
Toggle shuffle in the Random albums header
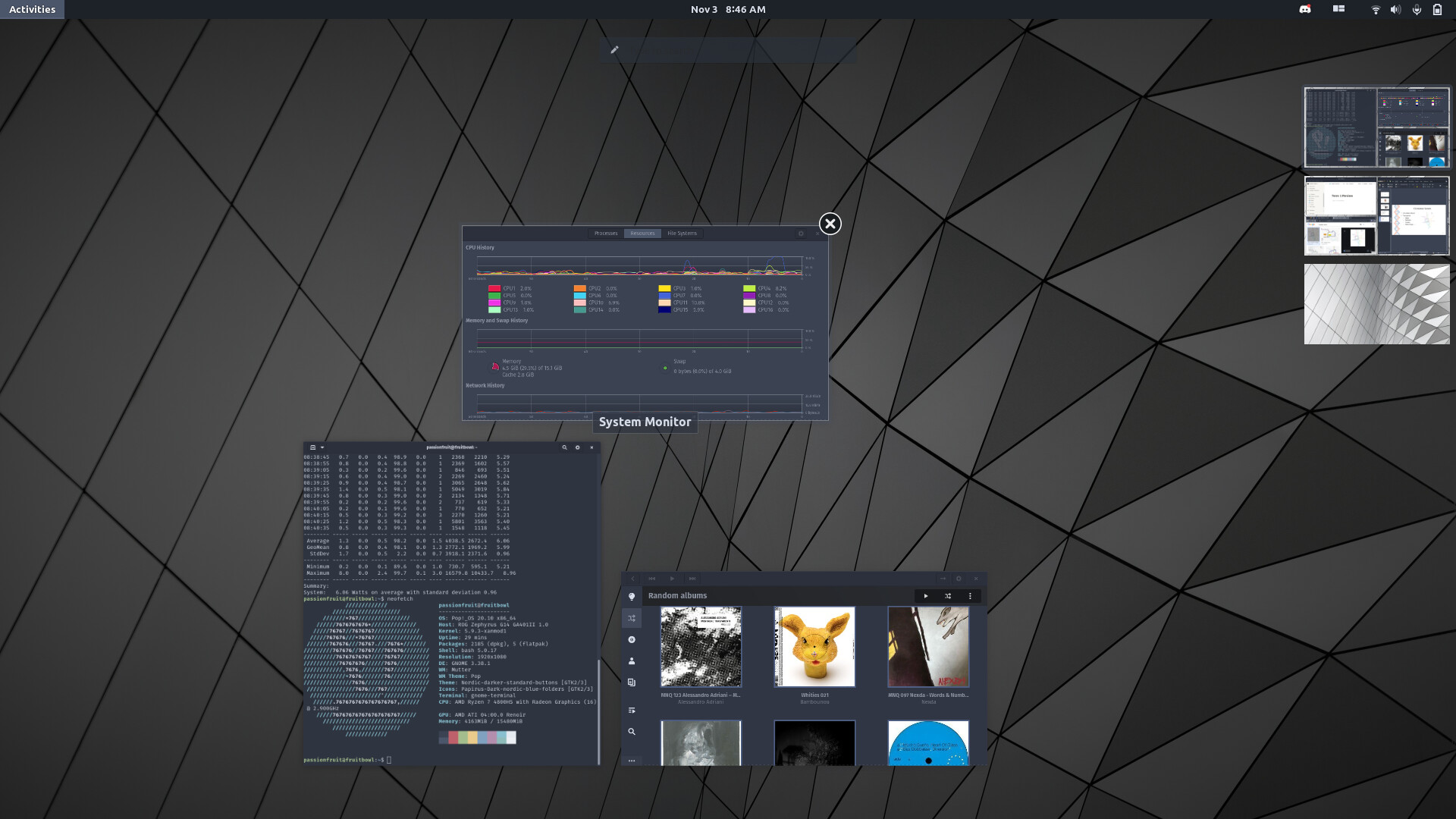(948, 596)
